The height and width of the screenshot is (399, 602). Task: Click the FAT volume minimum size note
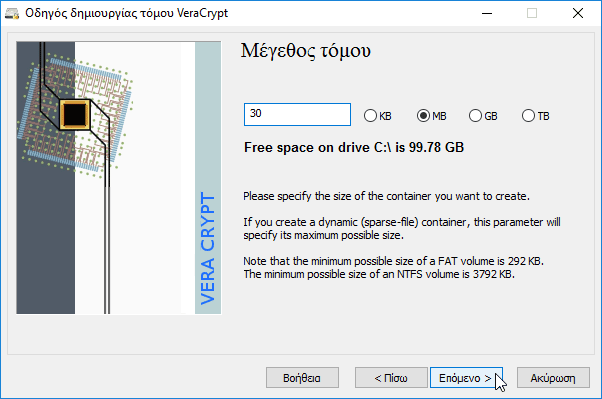[394, 261]
